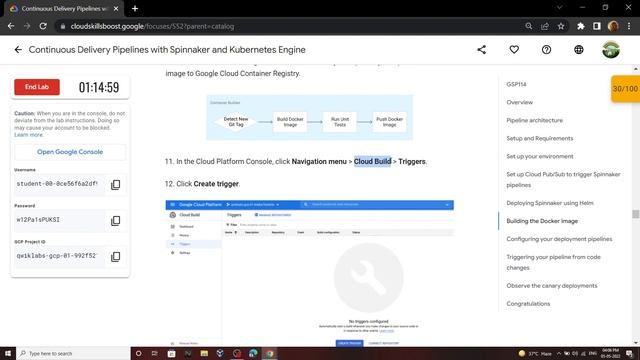The image size is (640, 360).
Task: Open the profile avatar in lab header
Action: coord(611,50)
